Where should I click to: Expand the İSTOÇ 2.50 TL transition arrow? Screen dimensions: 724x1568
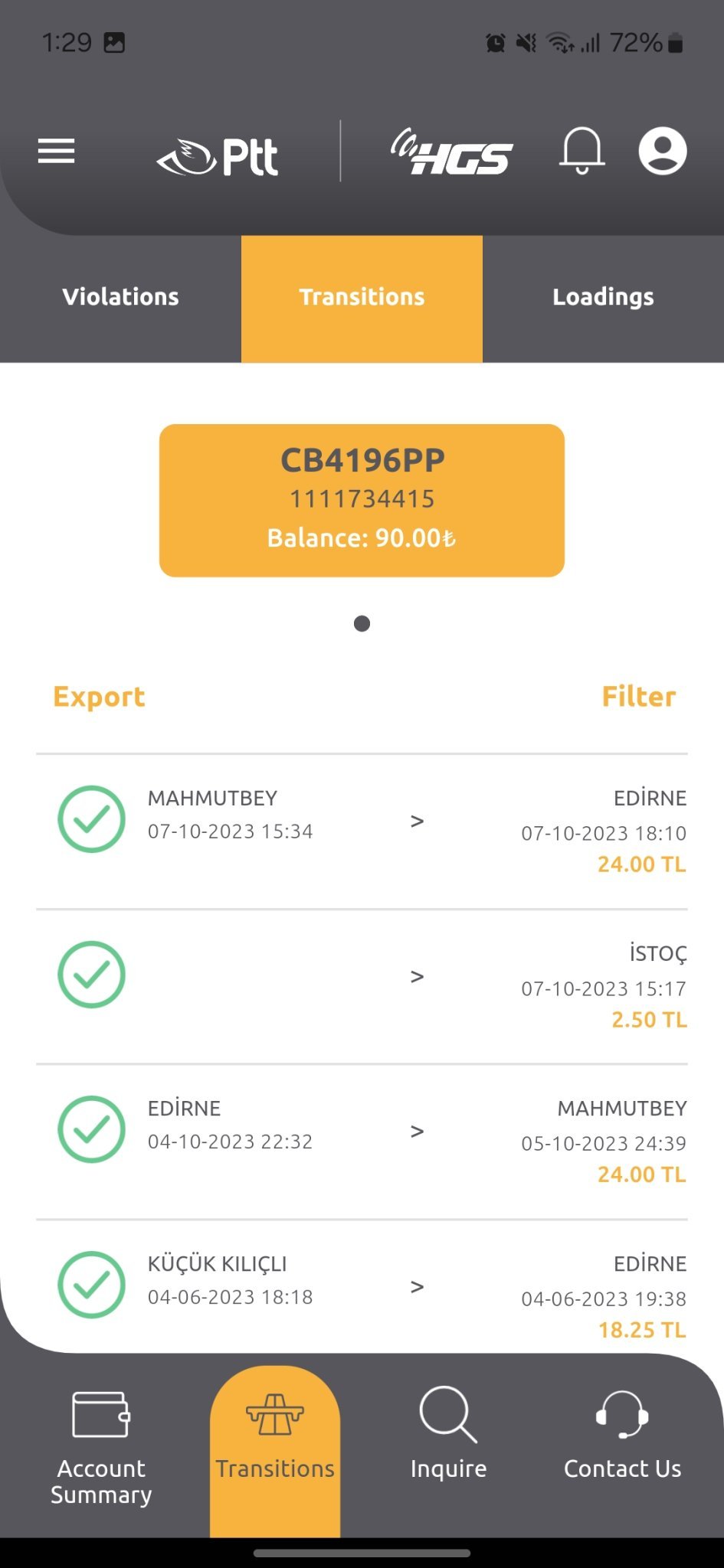point(417,976)
